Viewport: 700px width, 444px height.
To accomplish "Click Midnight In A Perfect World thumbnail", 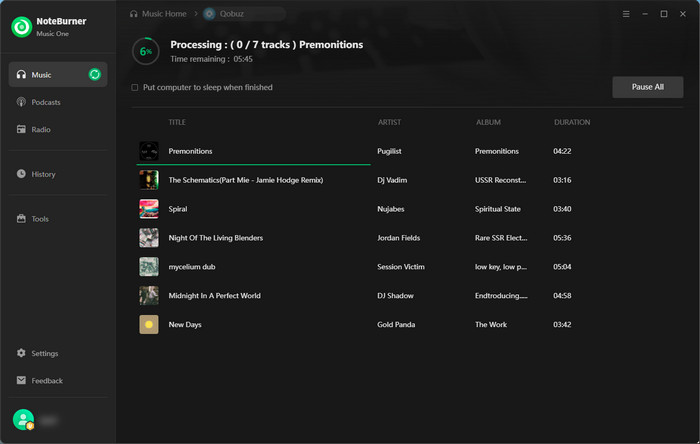I will (x=149, y=295).
